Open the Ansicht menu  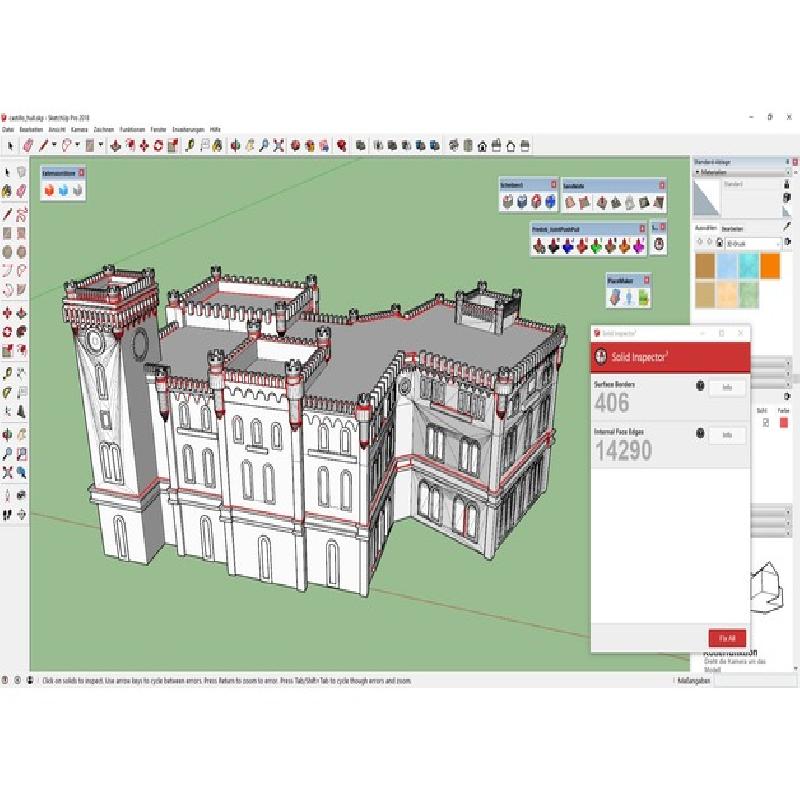(x=57, y=130)
